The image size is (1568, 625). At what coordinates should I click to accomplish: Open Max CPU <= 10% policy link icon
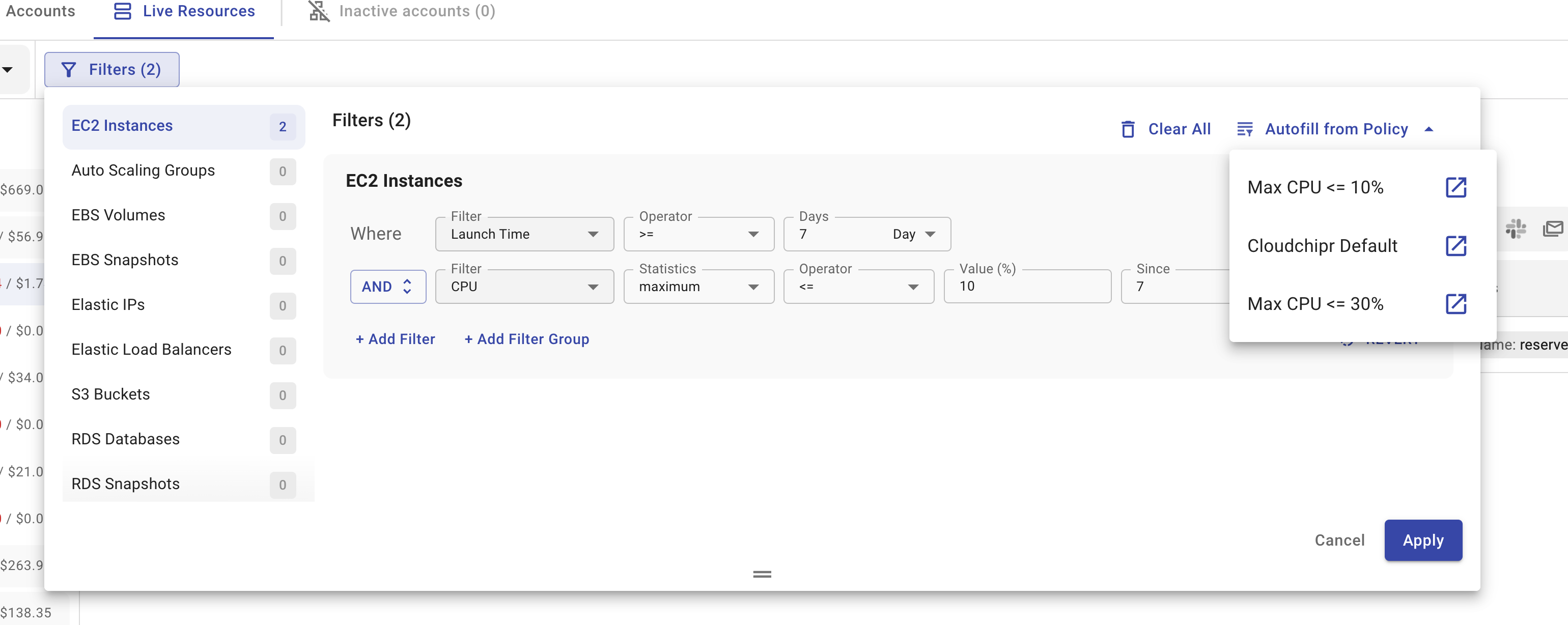click(x=1455, y=187)
